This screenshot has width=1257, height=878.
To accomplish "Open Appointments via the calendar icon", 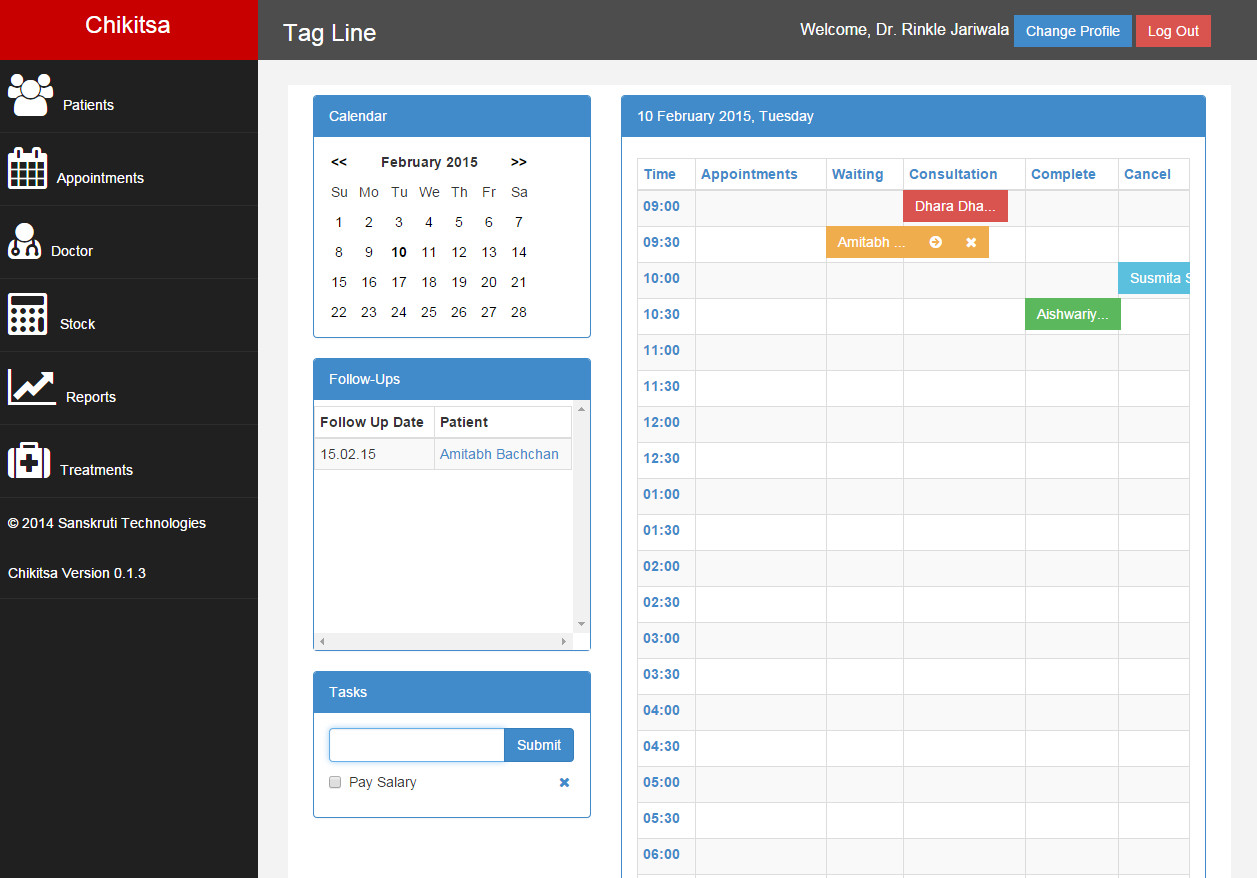I will [28, 168].
